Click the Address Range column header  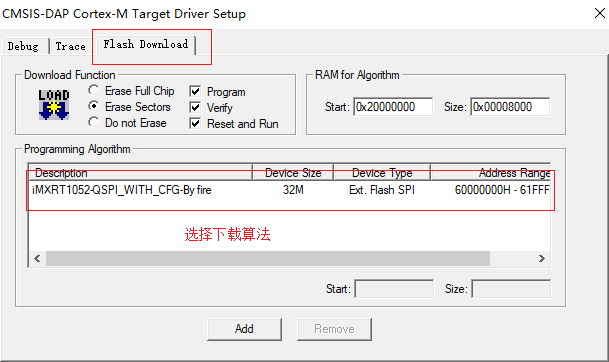(491, 172)
